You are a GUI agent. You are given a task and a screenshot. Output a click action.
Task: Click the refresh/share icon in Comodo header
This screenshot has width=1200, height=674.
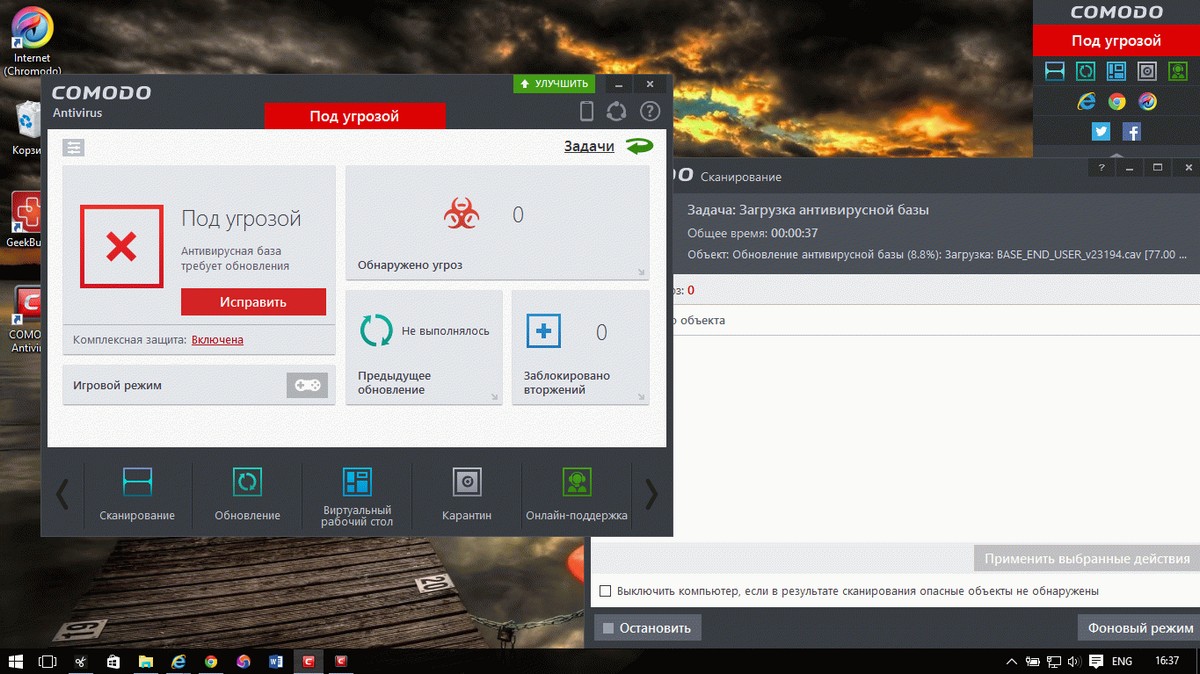pos(617,111)
